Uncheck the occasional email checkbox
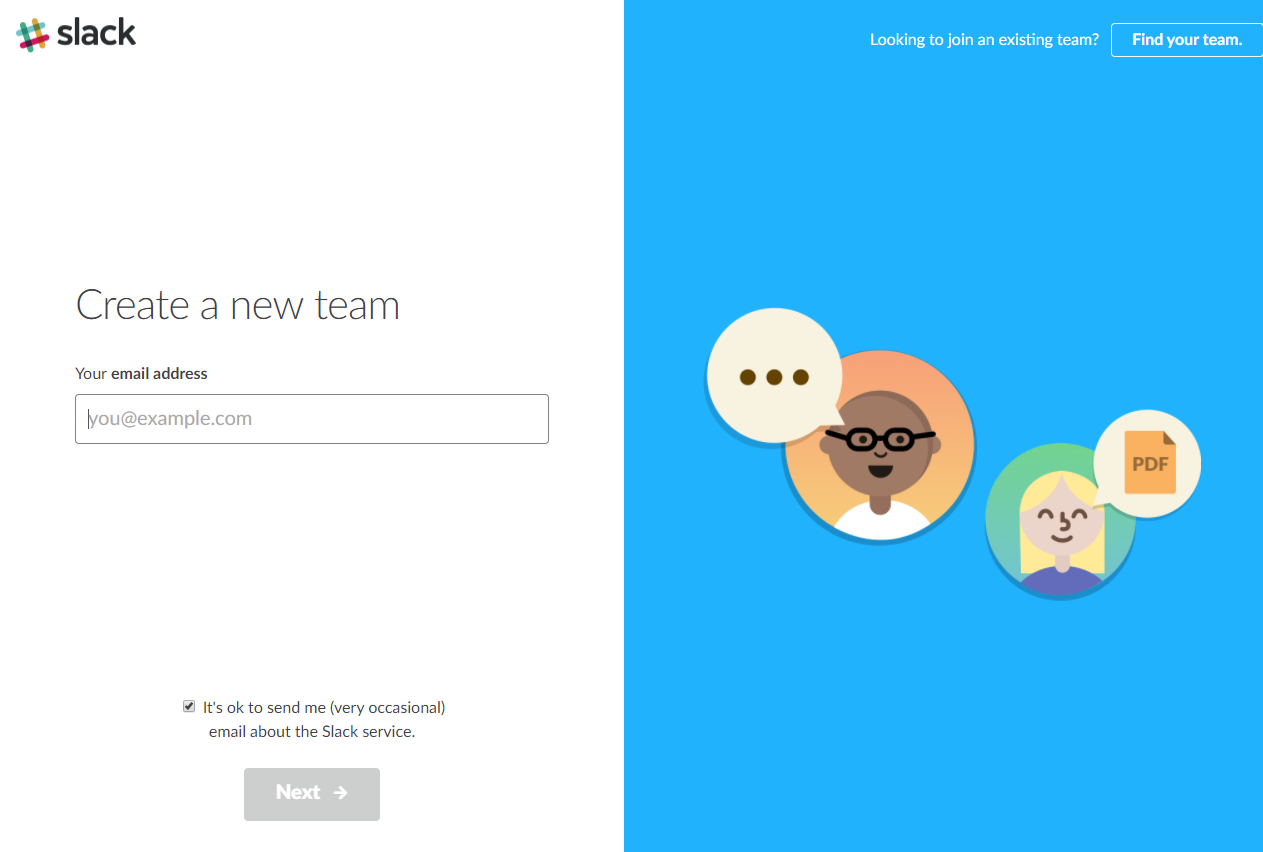The image size is (1263, 852). point(189,706)
